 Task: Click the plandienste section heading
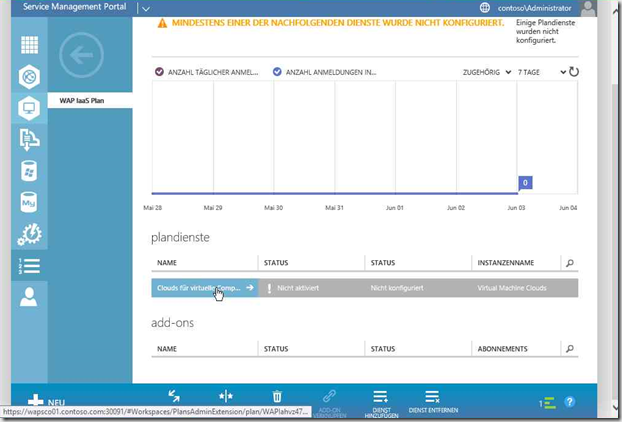(180, 237)
